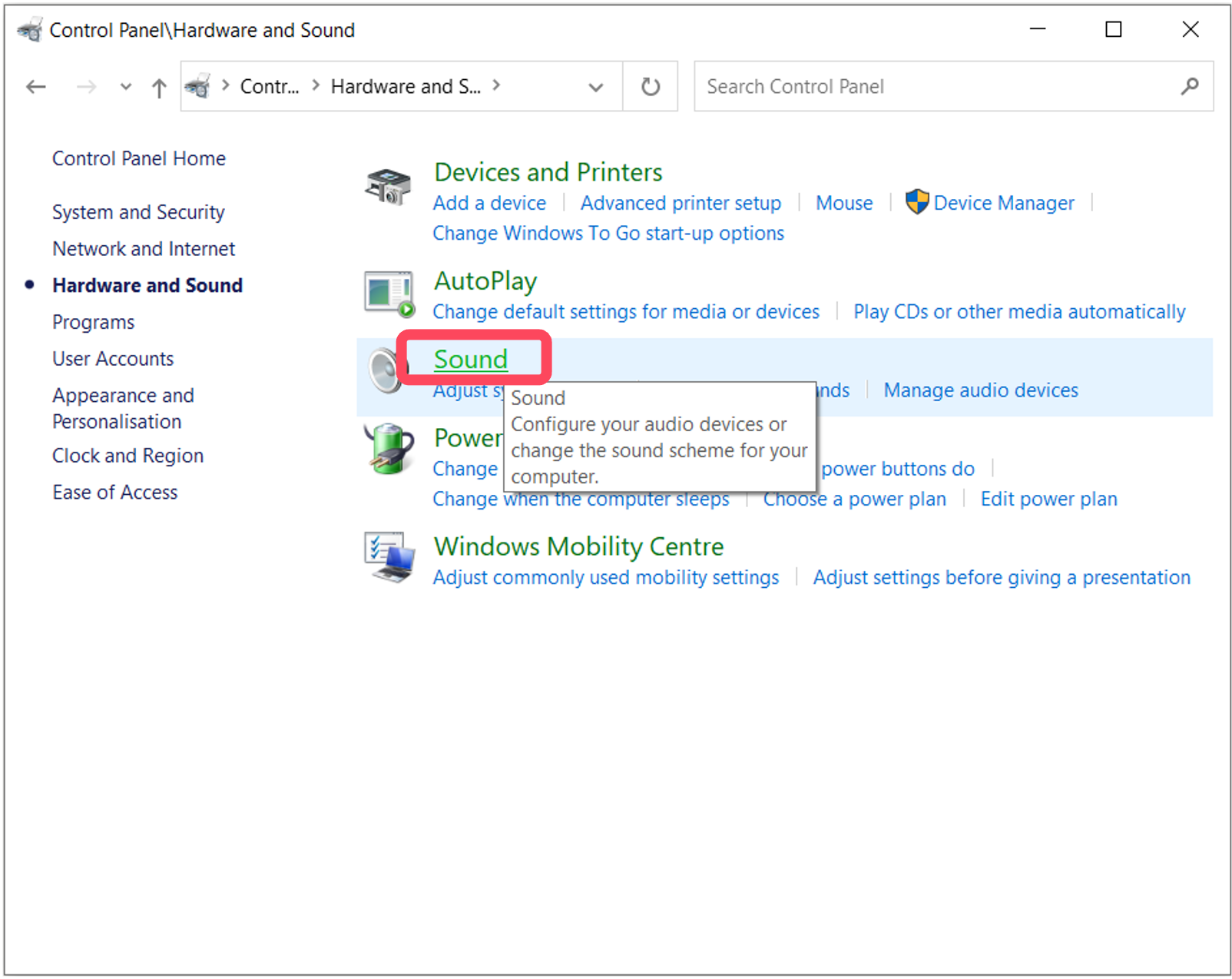Open the Sound heading link

point(471,360)
